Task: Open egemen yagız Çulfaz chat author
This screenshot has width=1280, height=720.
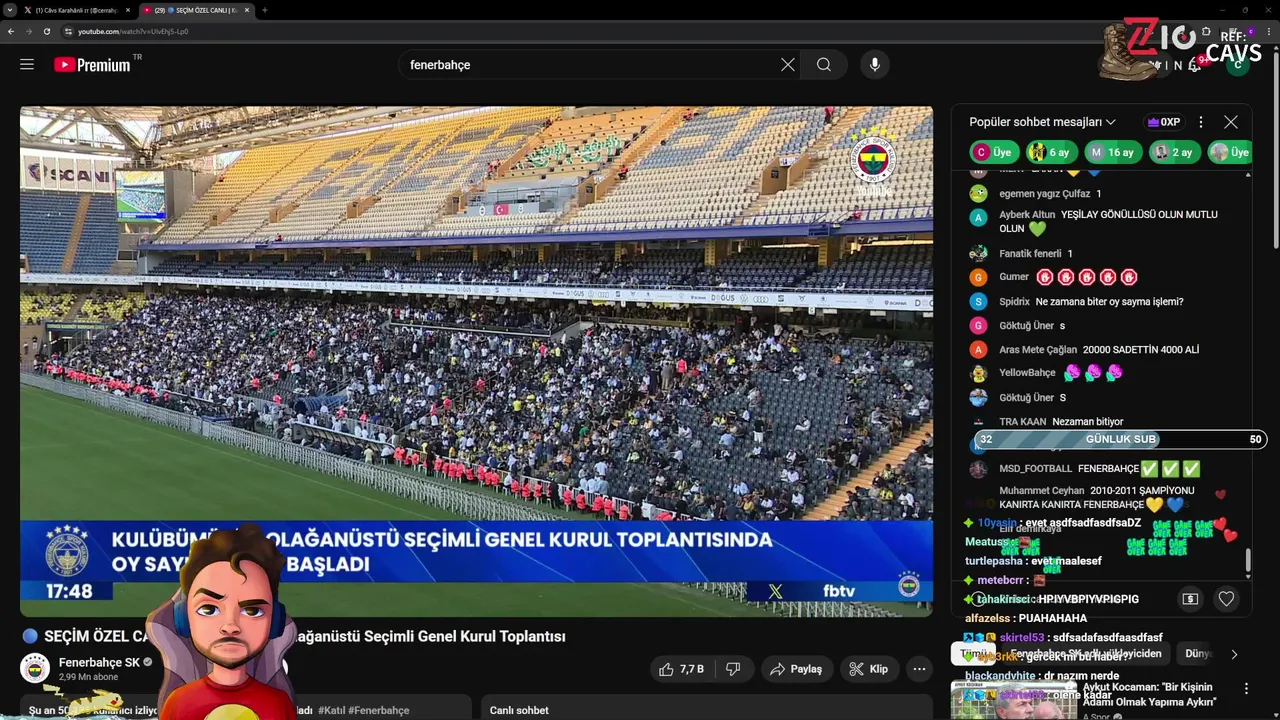Action: pyautogui.click(x=1044, y=194)
